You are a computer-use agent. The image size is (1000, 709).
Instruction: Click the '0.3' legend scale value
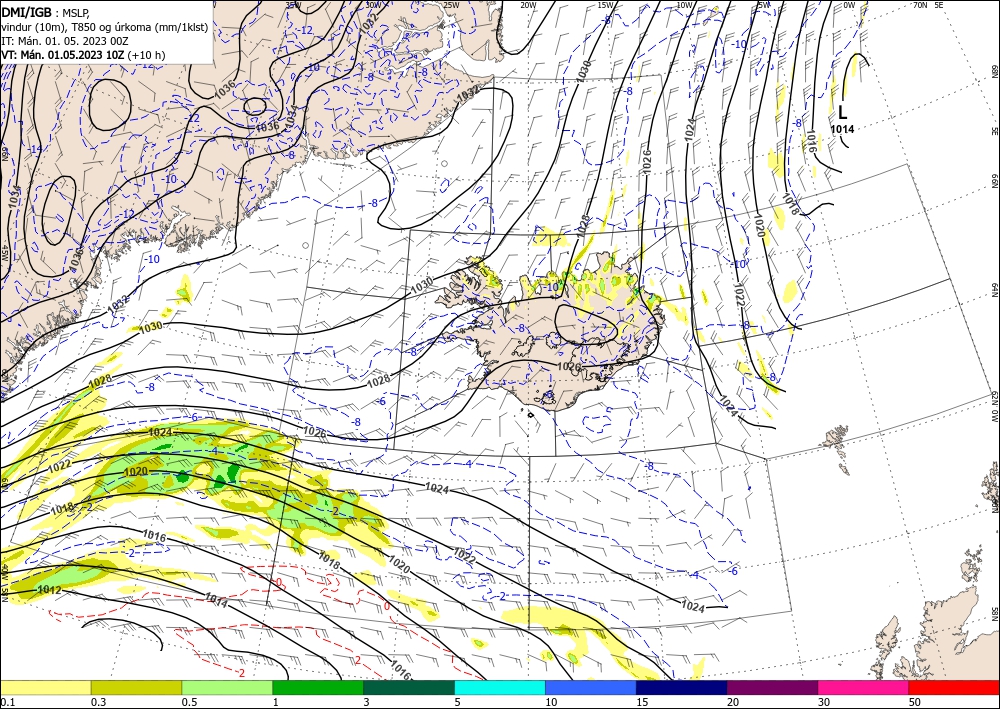click(x=98, y=702)
